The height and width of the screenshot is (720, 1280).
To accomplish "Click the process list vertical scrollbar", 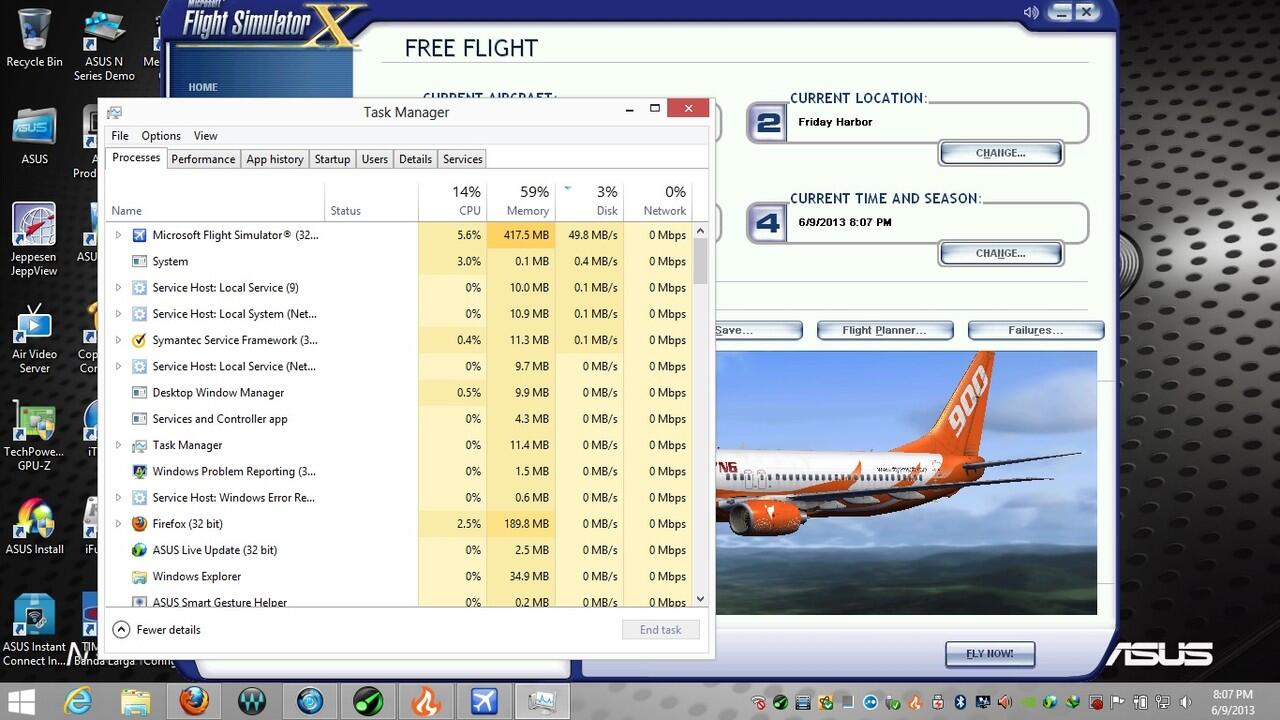I will click(x=700, y=400).
